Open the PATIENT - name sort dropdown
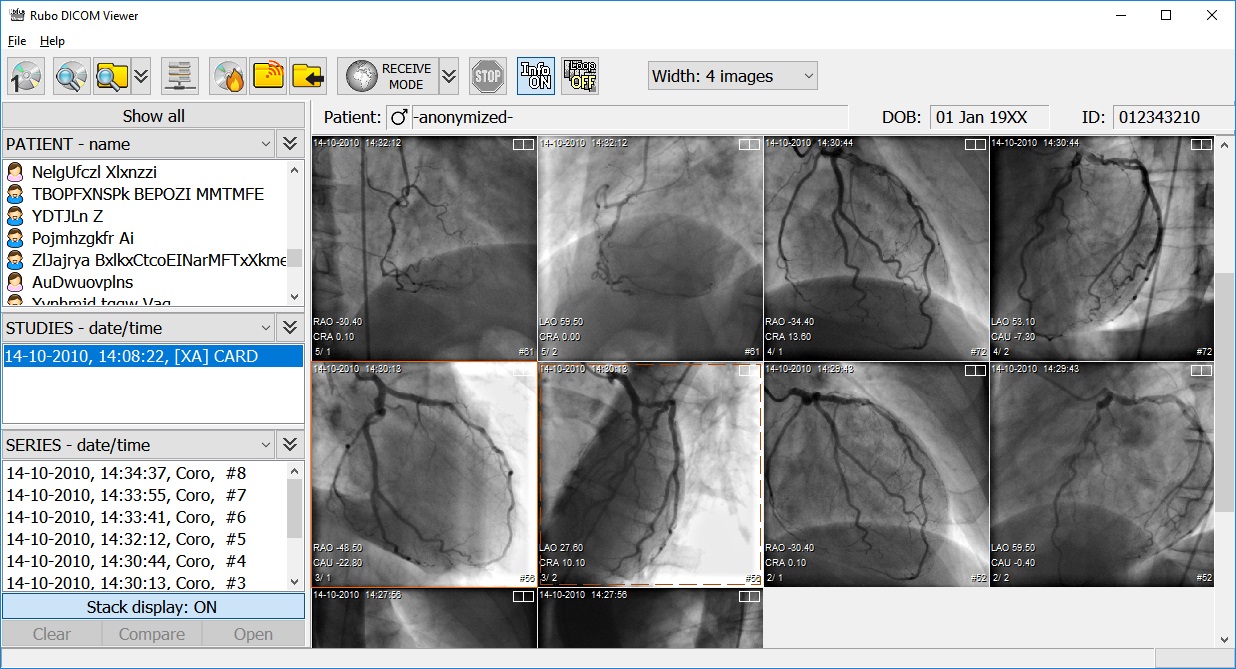Viewport: 1236px width, 669px height. click(139, 144)
